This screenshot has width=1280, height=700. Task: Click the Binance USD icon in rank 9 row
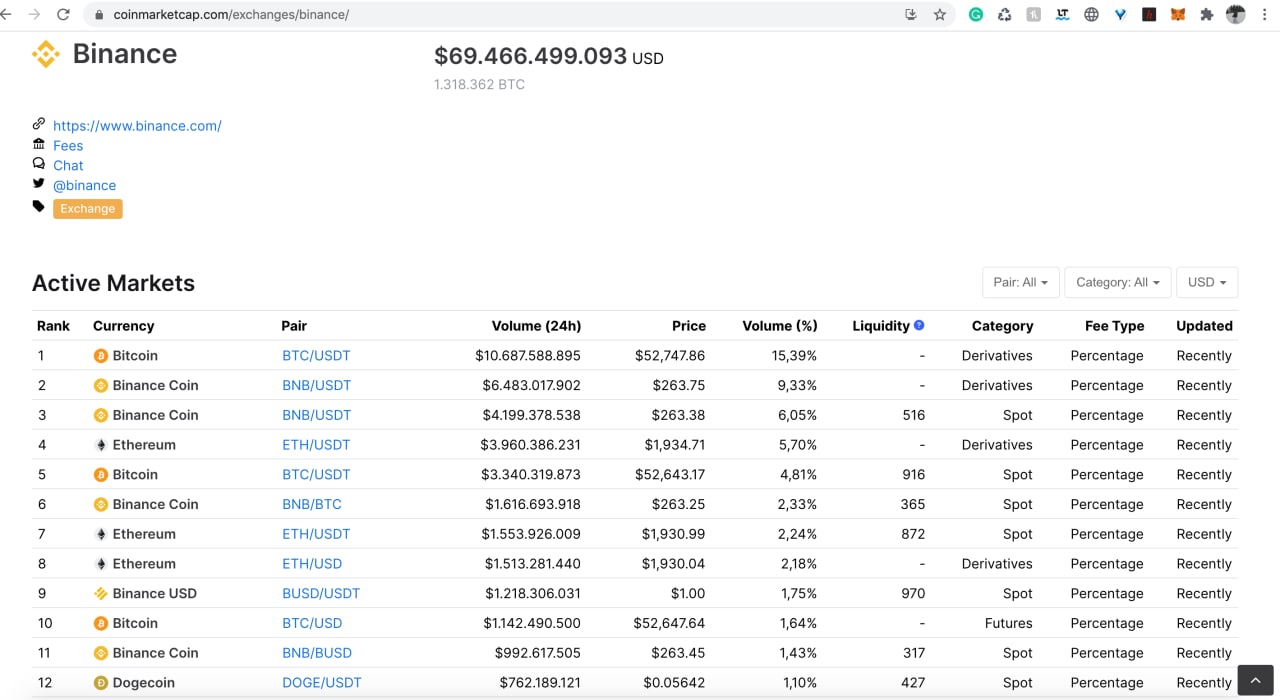[100, 594]
